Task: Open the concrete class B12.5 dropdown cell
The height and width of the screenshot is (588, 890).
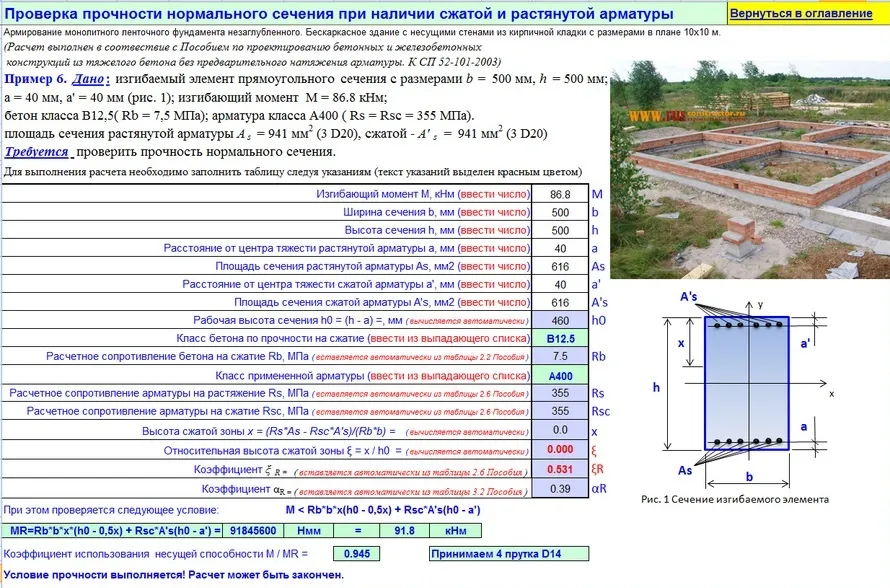Action: 560,339
